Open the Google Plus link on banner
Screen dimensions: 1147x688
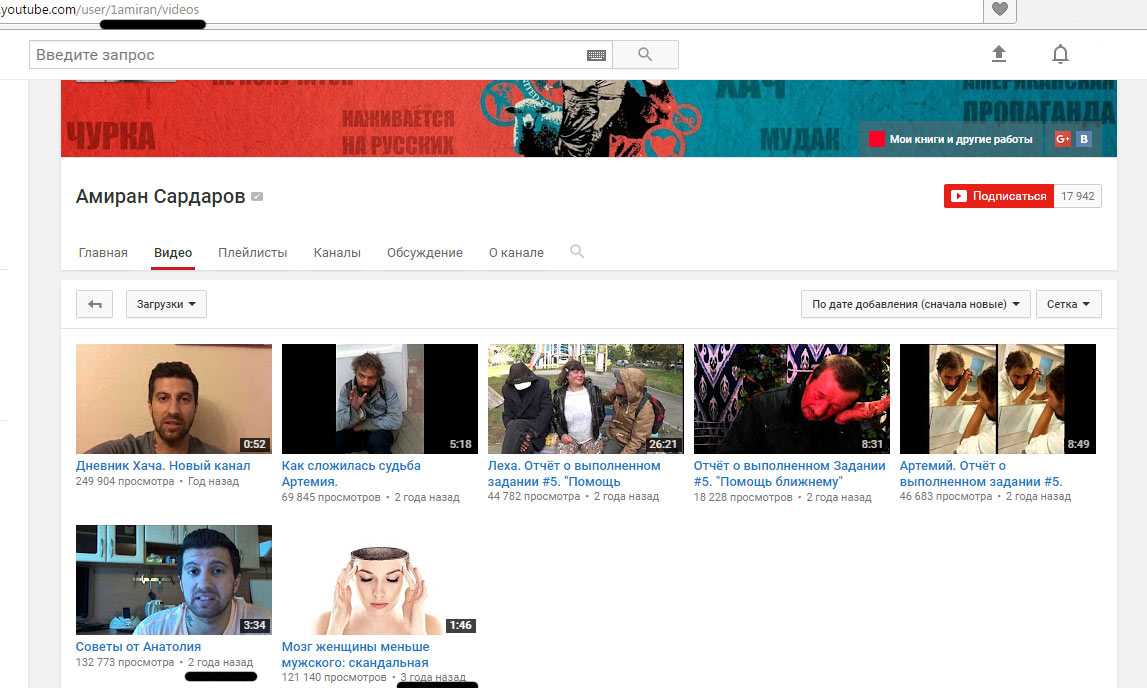[x=1063, y=140]
